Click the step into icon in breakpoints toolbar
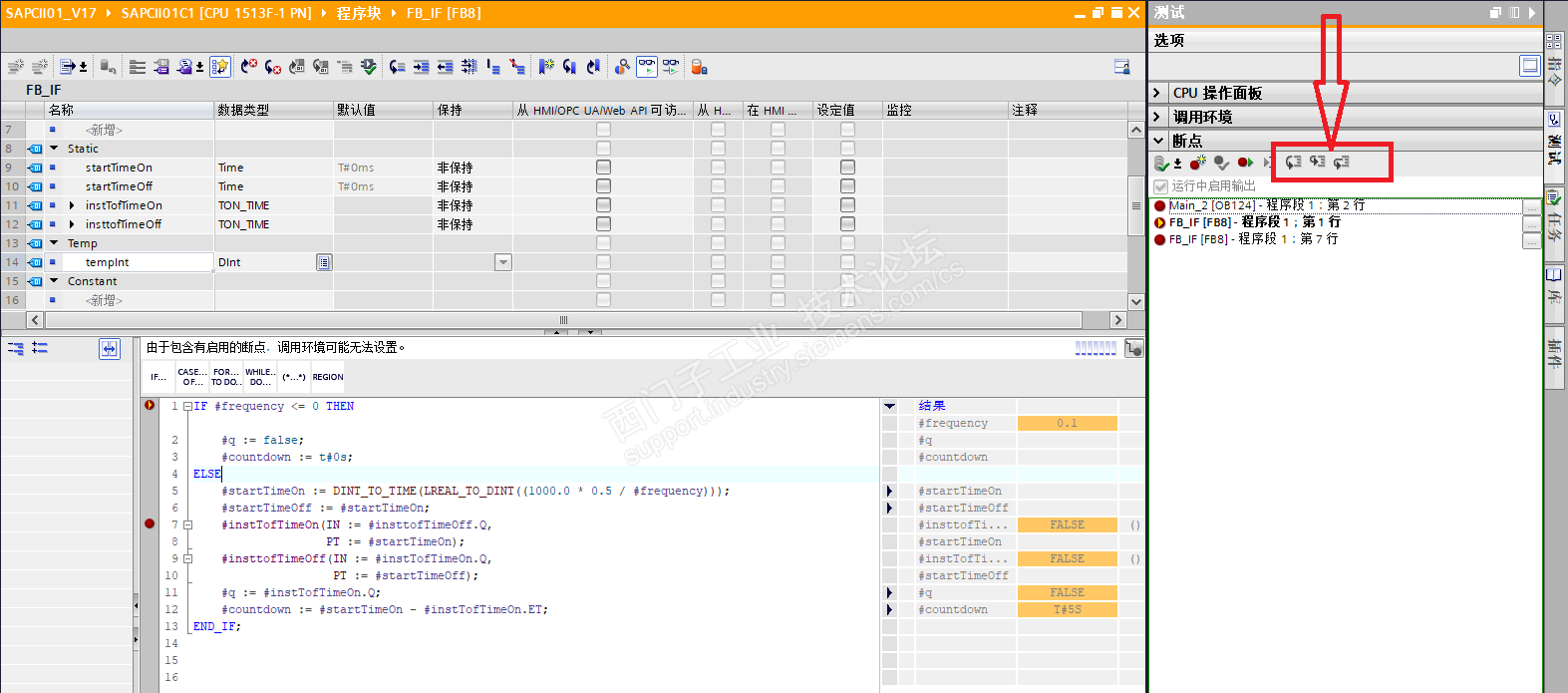 tap(1318, 162)
